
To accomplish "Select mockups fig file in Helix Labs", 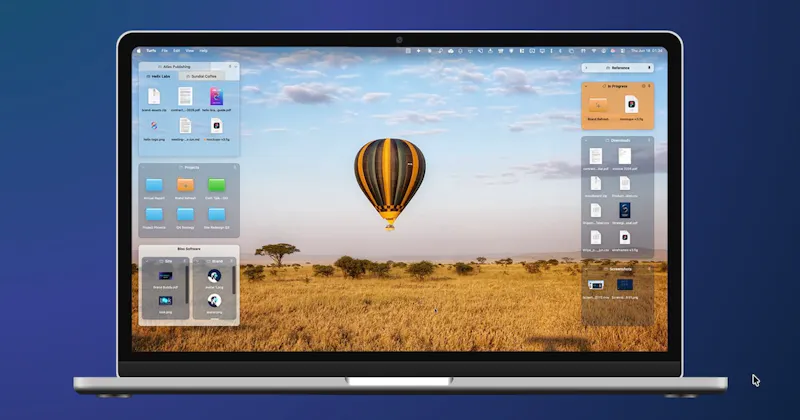I will [216, 126].
